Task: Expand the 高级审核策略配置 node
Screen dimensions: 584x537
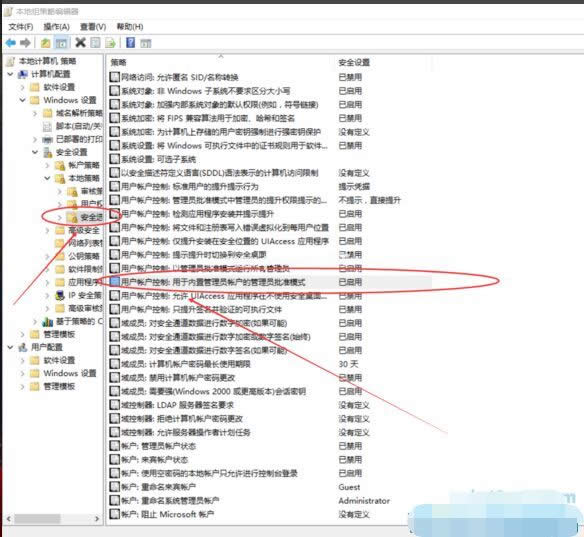Action: (x=47, y=308)
